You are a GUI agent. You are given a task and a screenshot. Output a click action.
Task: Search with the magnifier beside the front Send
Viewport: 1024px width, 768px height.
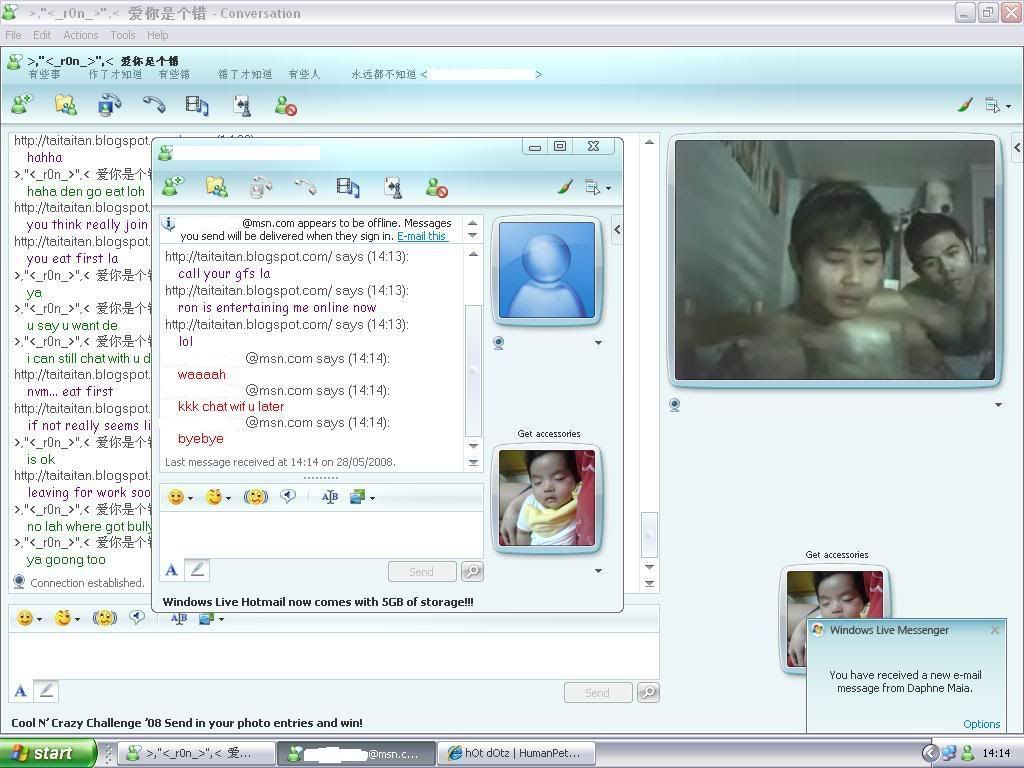pos(472,572)
